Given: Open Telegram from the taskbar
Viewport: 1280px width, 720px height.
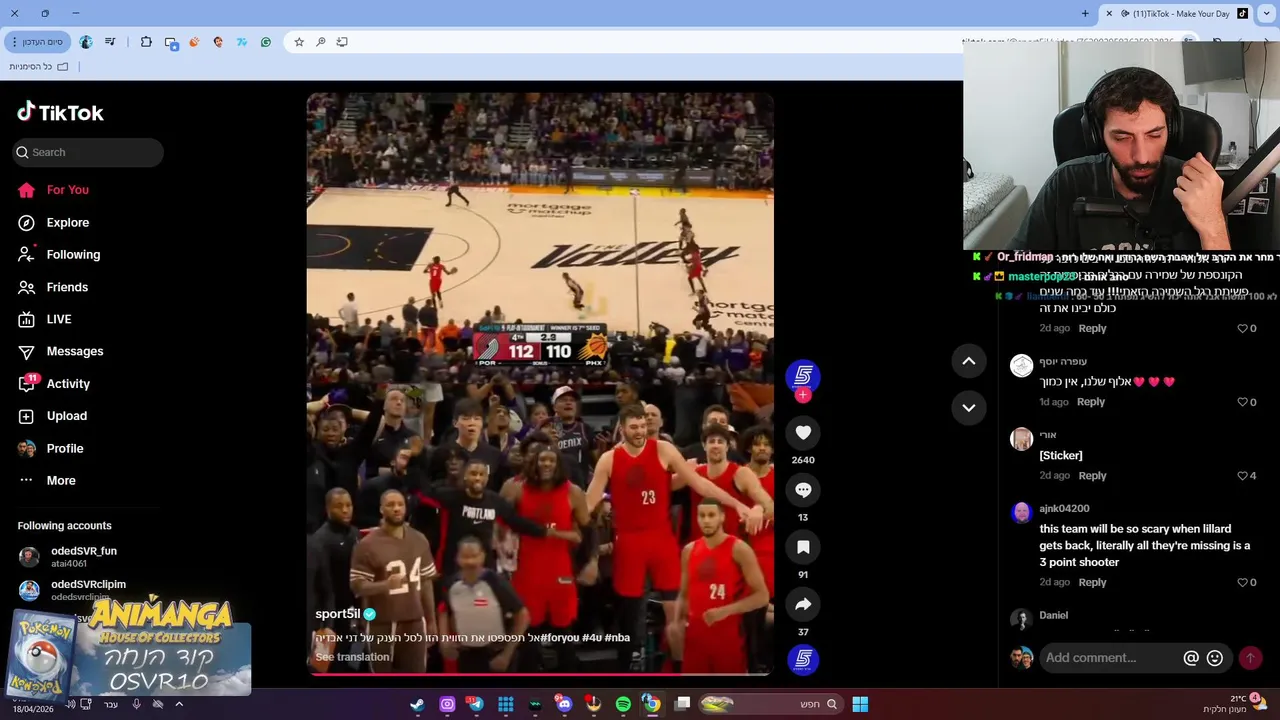Looking at the screenshot, I should (475, 704).
